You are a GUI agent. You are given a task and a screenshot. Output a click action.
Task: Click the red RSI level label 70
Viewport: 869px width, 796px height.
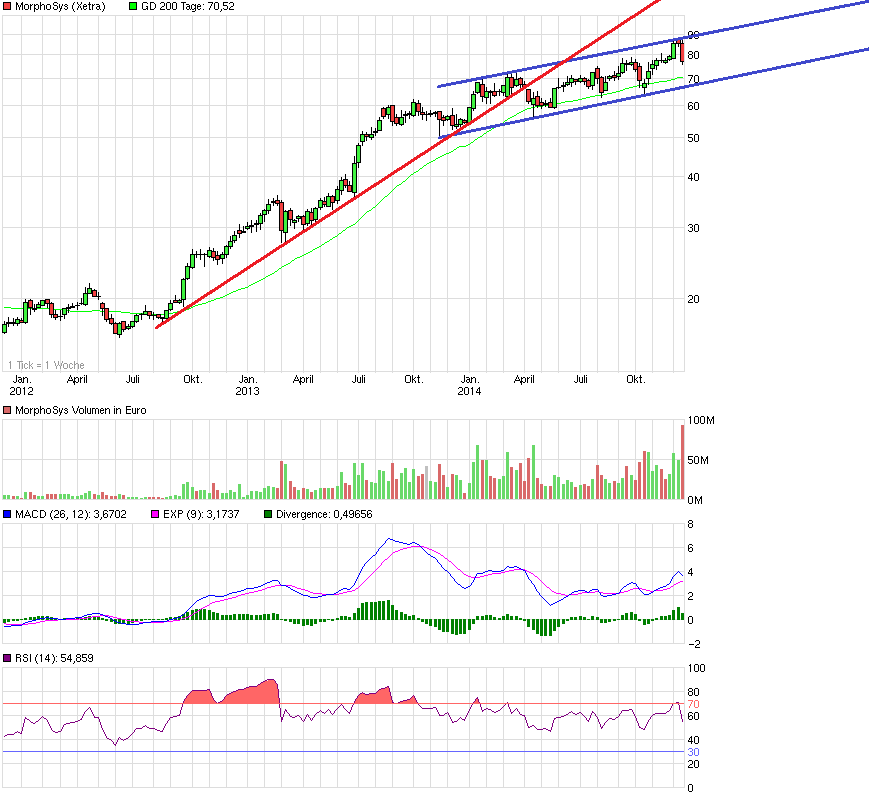point(693,705)
